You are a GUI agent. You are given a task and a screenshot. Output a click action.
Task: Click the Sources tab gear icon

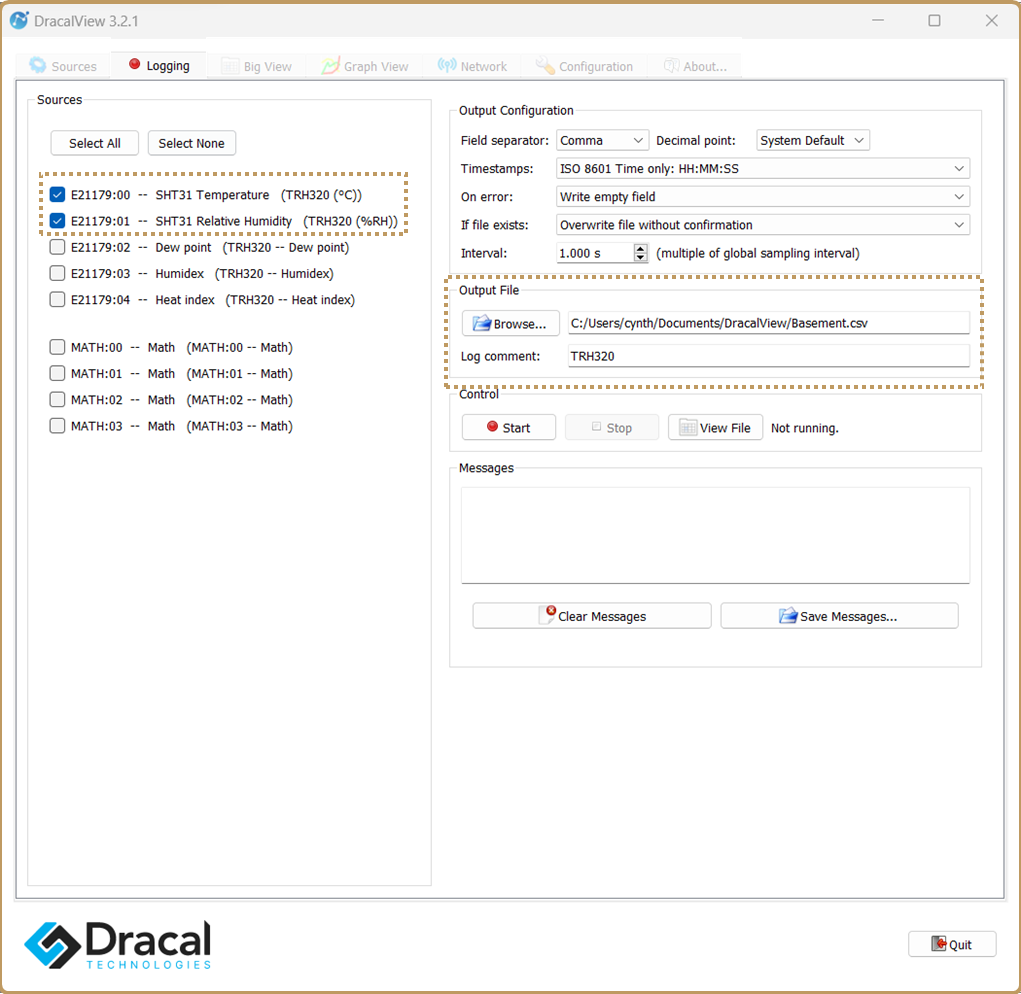pyautogui.click(x=38, y=65)
